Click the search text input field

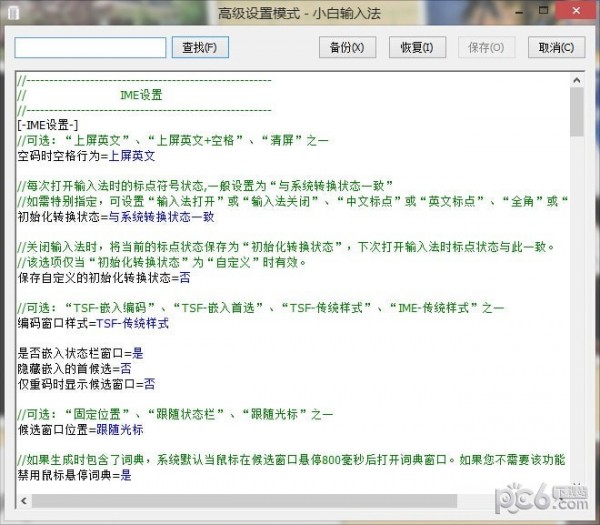[x=90, y=47]
